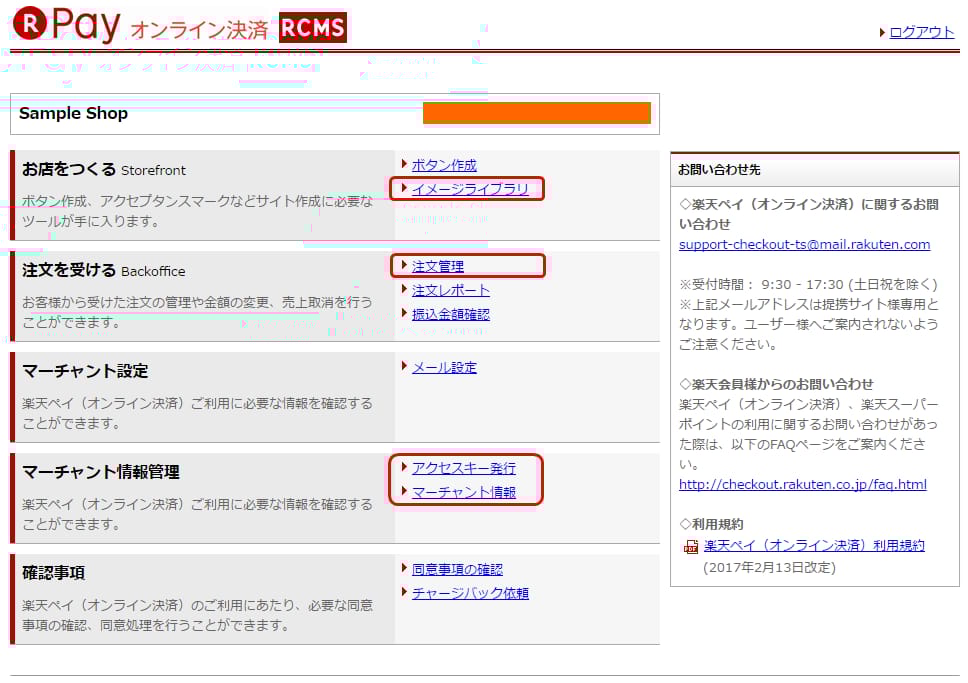Click the マーチャント情報管理 heading
Screen dimensions: 968x683
pos(101,472)
